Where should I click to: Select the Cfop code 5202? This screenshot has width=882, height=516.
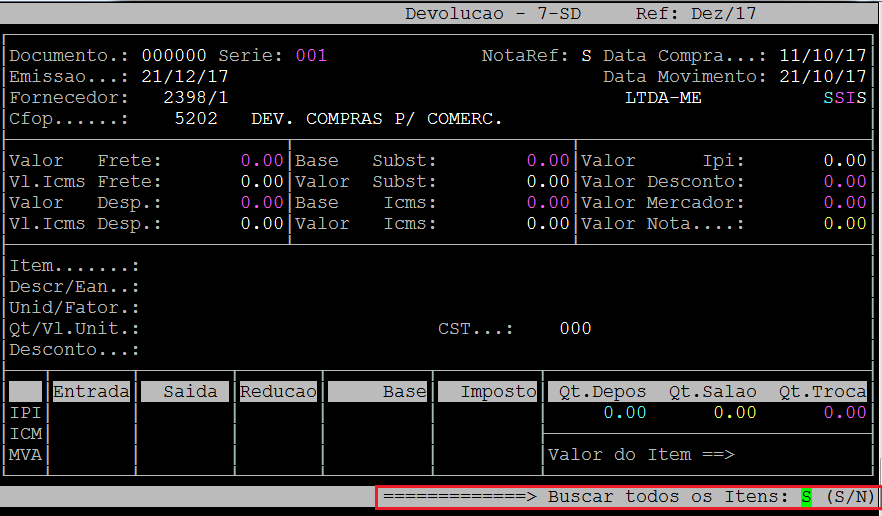[x=195, y=119]
